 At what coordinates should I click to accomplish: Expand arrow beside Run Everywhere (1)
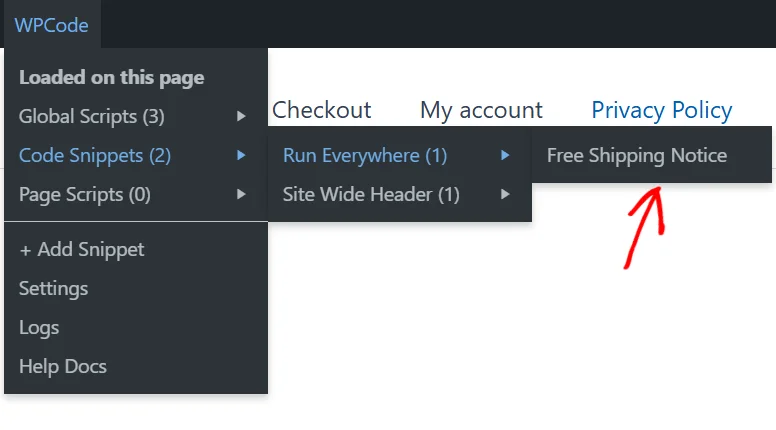[x=505, y=155]
